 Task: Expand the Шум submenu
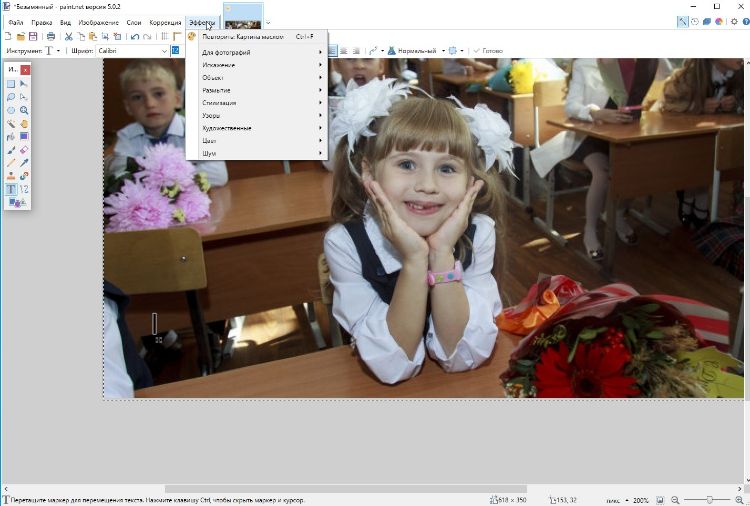(x=262, y=154)
